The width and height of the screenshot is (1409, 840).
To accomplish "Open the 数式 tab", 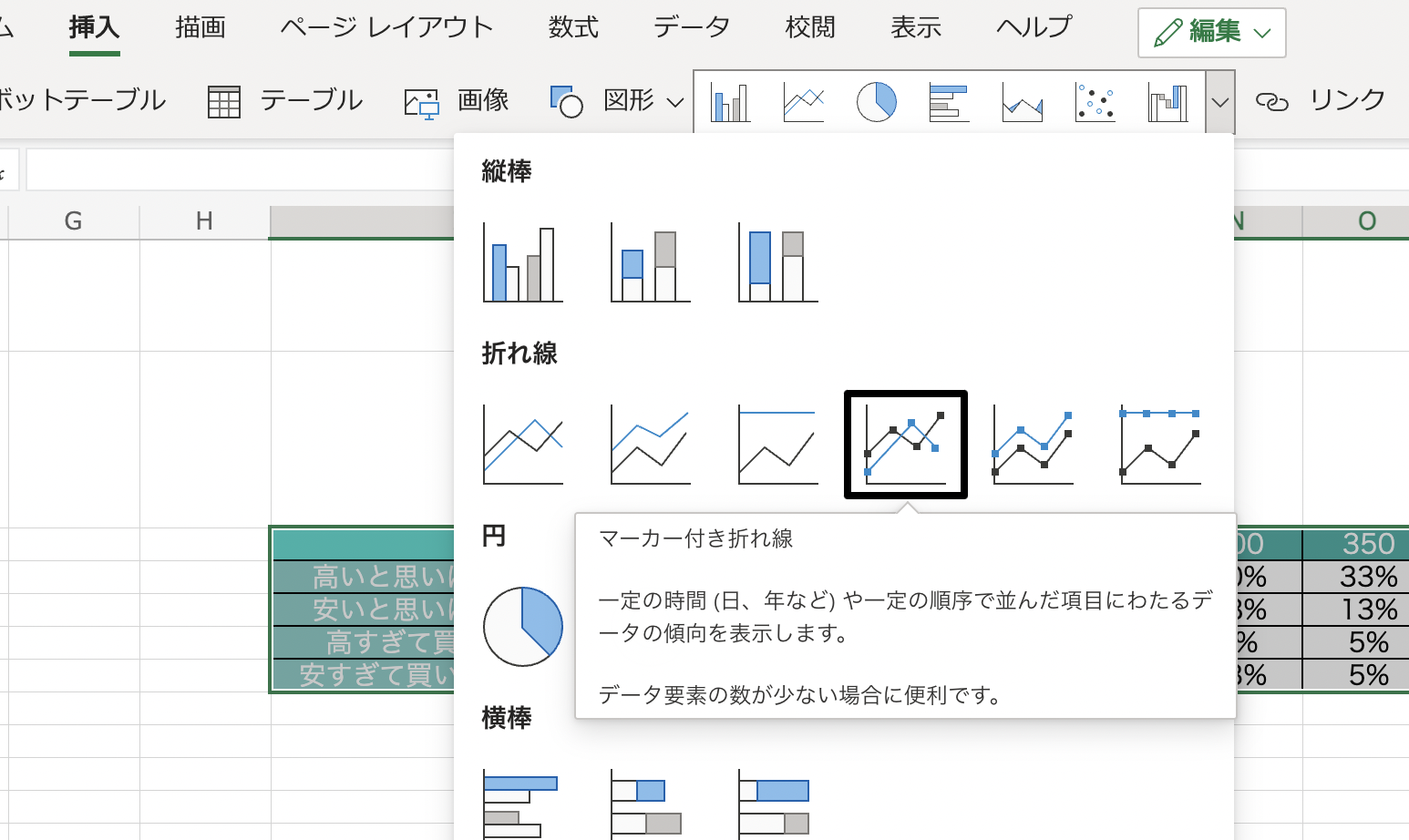I will point(573,27).
